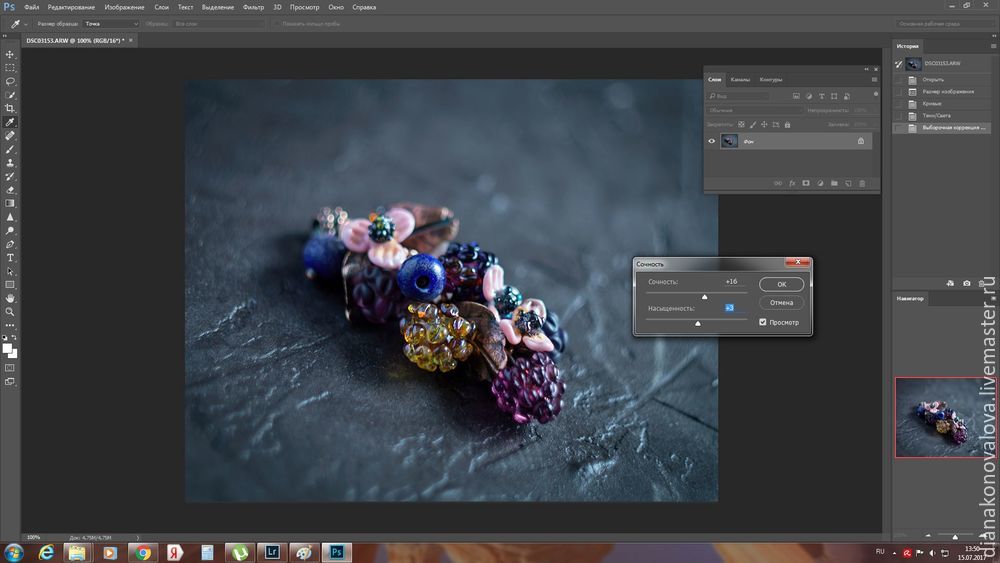Select the Brush tool
This screenshot has width=1000, height=563.
click(10, 149)
